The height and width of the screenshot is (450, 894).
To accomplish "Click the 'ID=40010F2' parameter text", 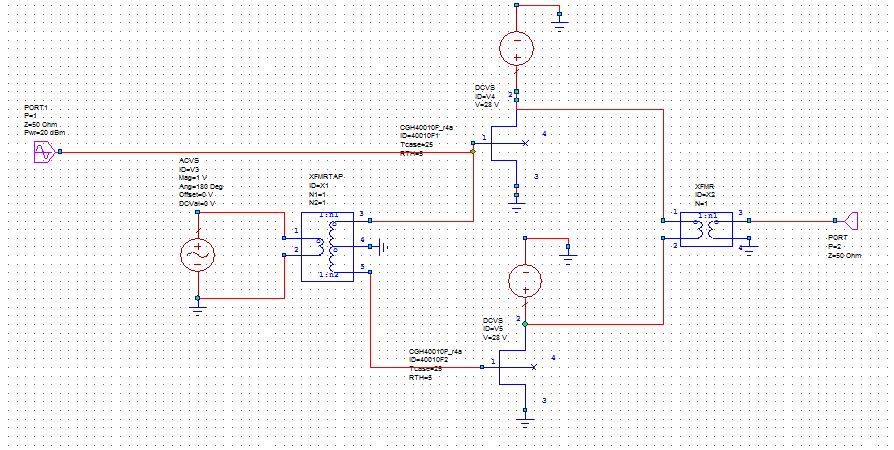I will [x=430, y=360].
